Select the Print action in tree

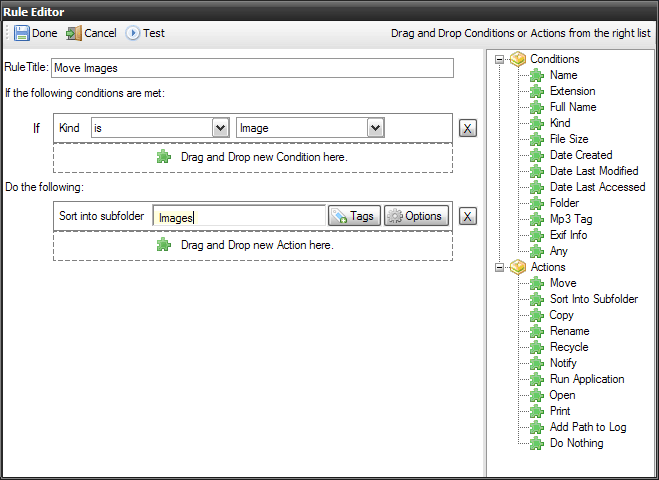point(560,411)
